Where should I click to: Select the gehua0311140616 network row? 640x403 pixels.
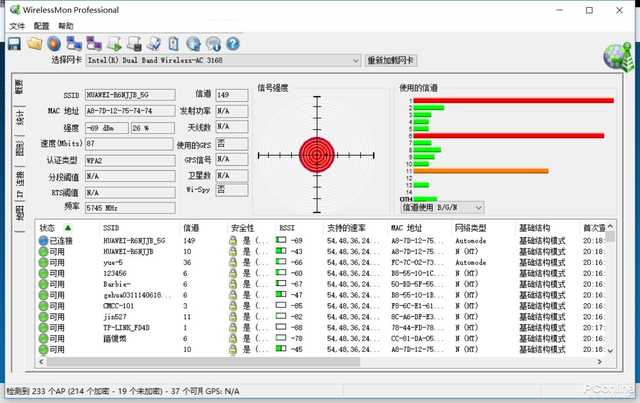[x=322, y=295]
